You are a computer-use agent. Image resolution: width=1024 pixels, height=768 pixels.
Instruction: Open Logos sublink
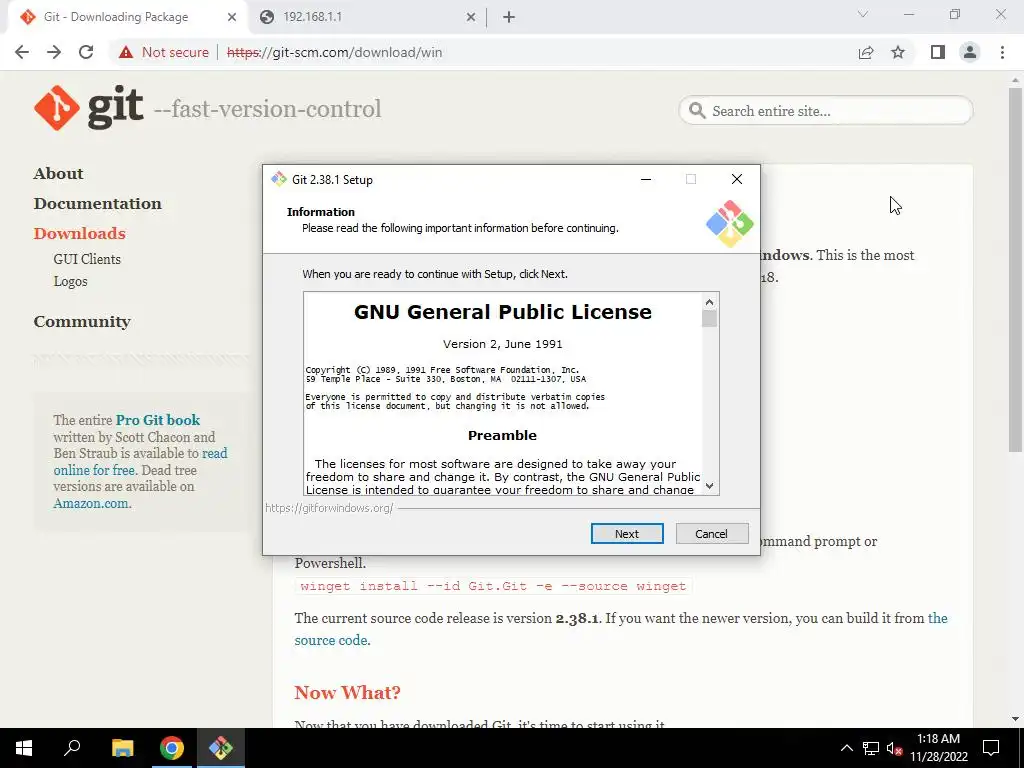71,281
